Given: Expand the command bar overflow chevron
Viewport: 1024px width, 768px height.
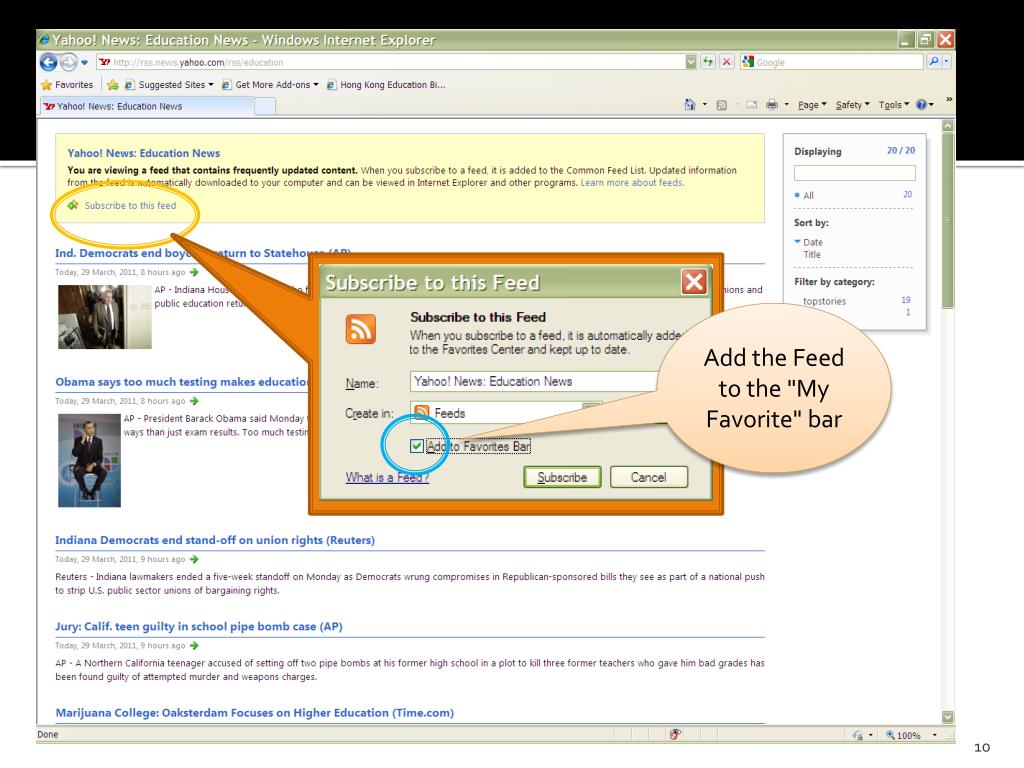Looking at the screenshot, I should (x=949, y=99).
